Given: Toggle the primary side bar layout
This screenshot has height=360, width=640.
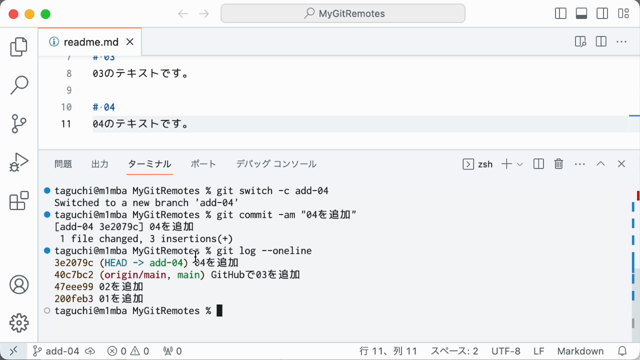Looking at the screenshot, I should coord(561,13).
